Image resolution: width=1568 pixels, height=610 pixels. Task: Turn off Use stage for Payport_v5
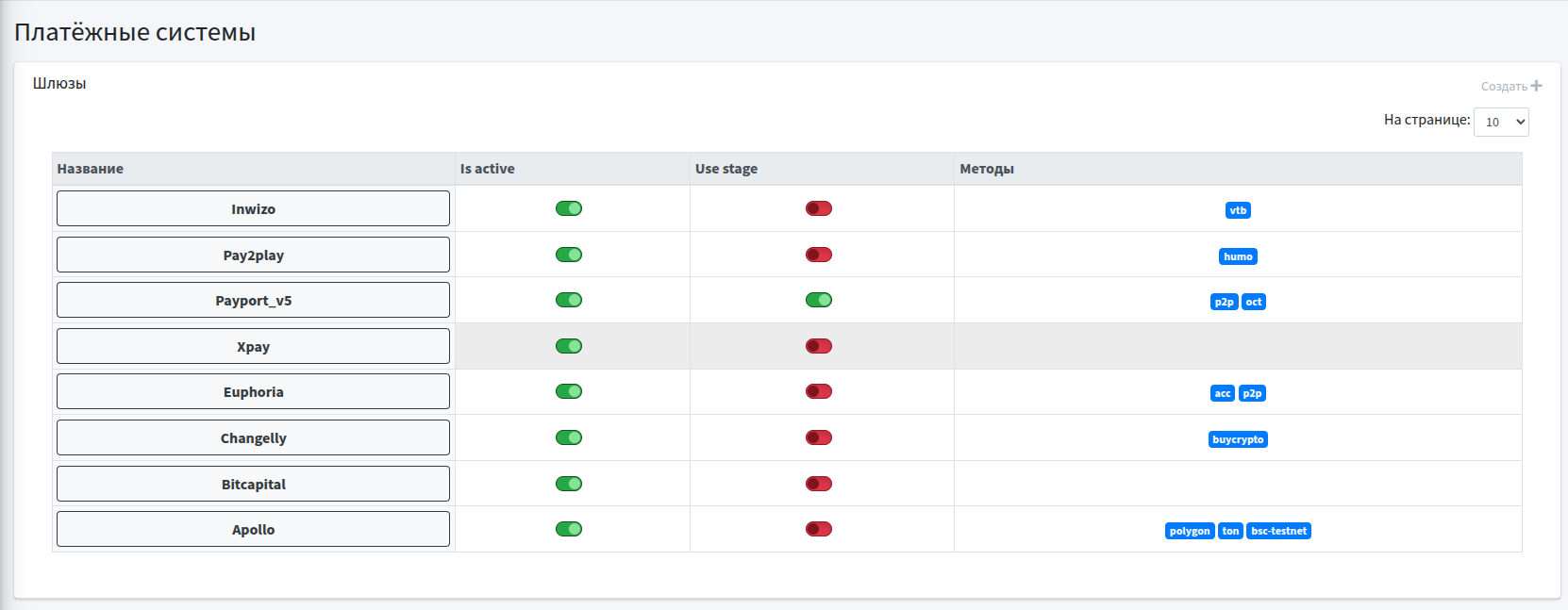818,300
